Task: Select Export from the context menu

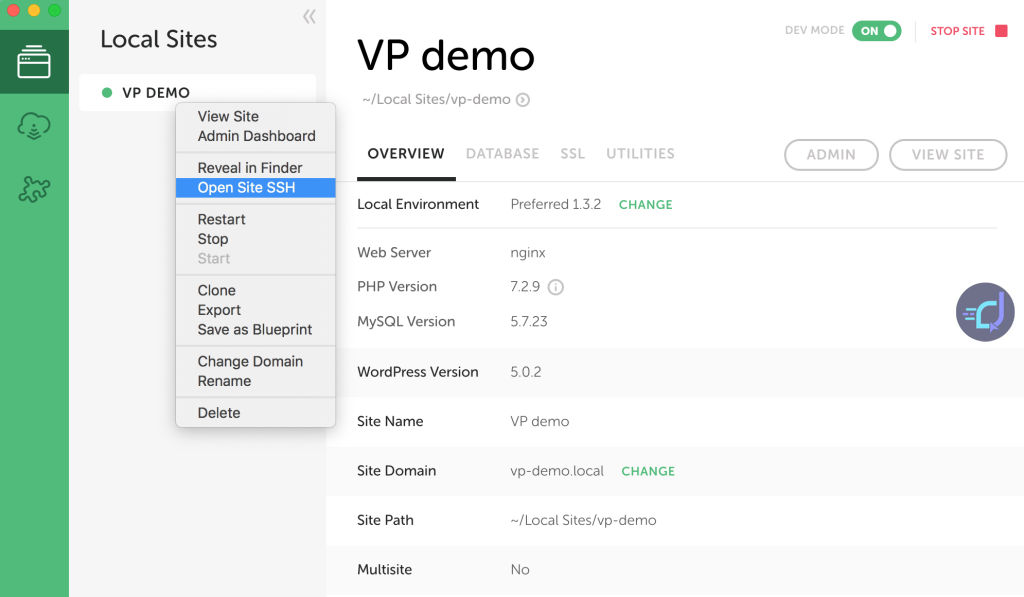Action: point(219,310)
